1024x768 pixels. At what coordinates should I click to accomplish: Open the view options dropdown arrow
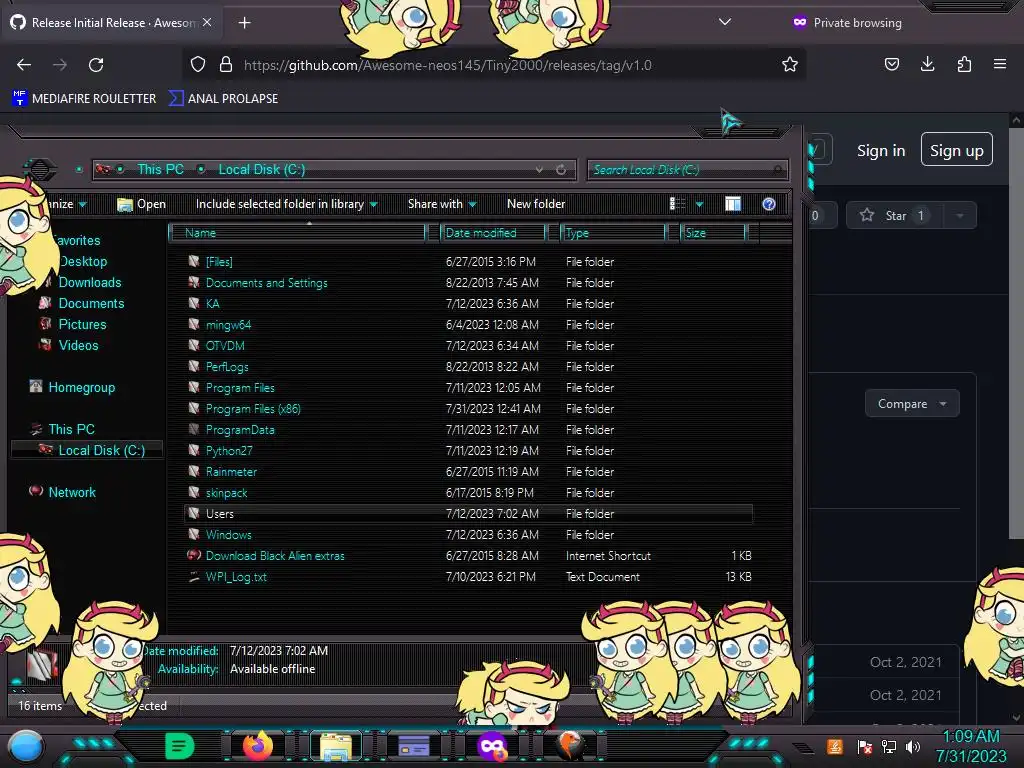[699, 204]
